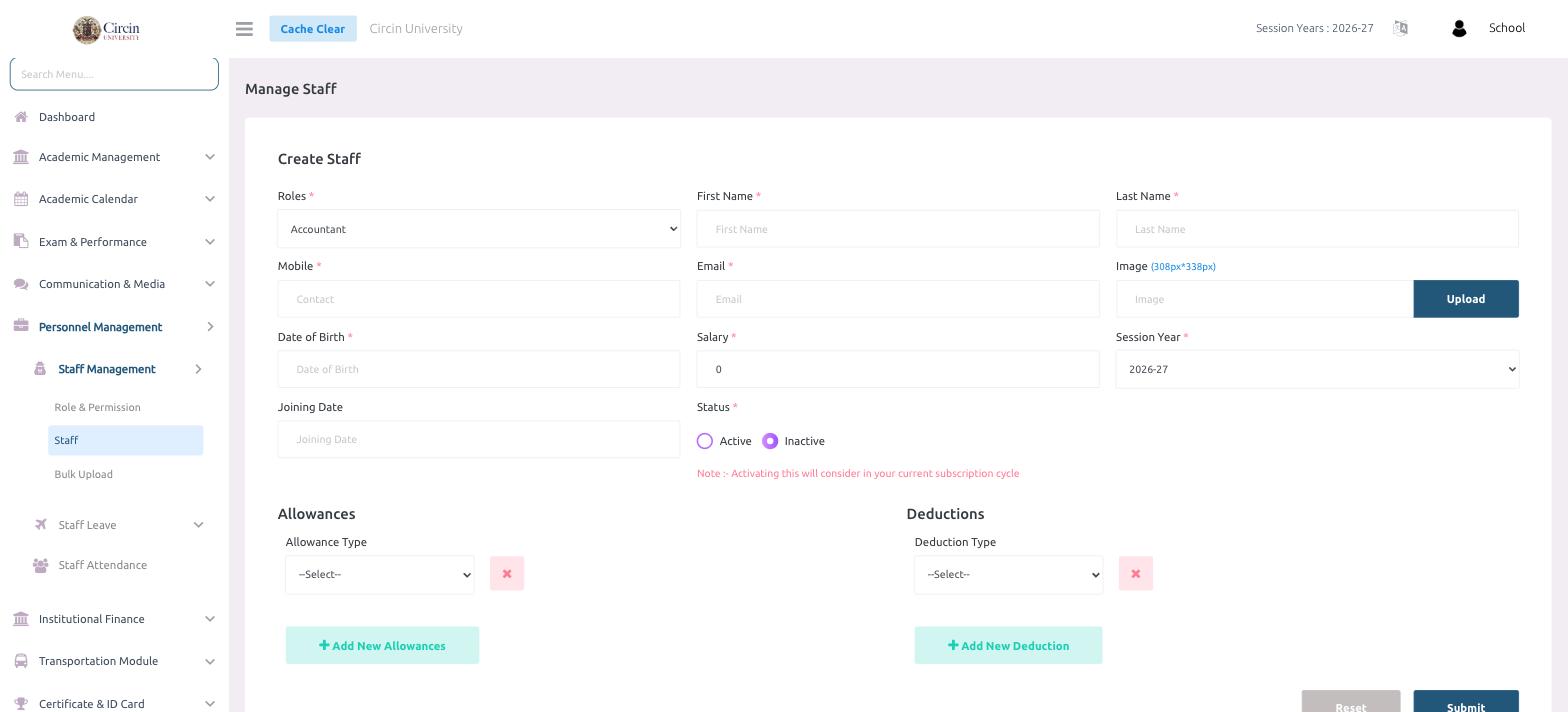Click the Cache Clear button

(x=313, y=29)
